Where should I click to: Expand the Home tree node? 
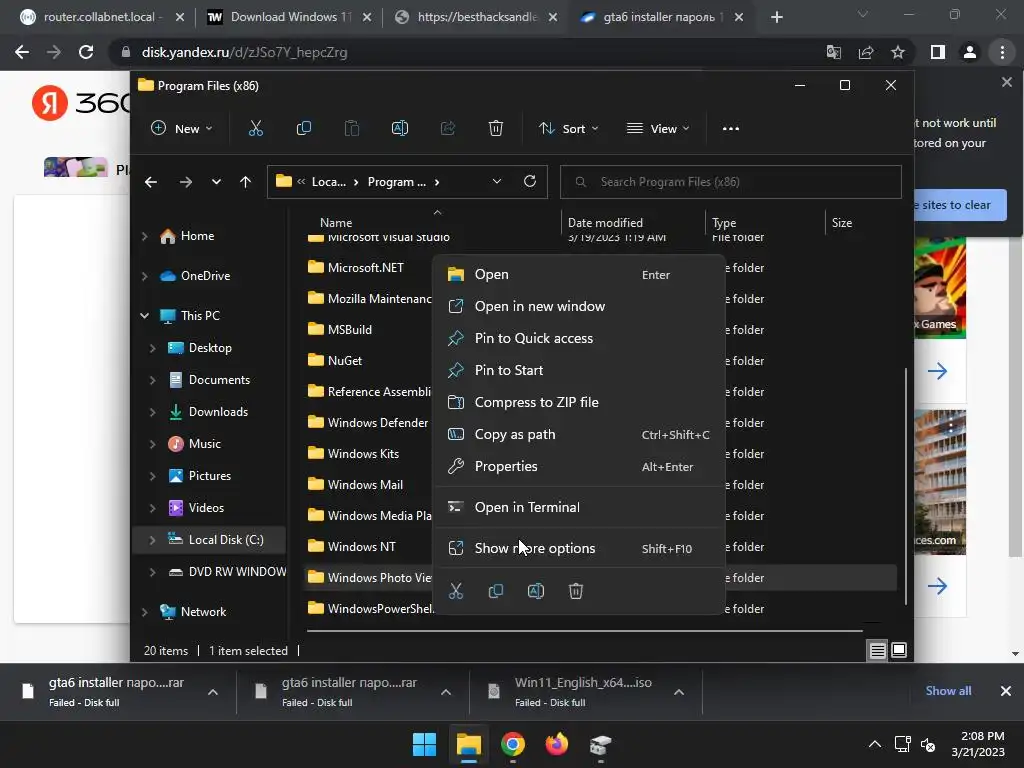coord(144,236)
